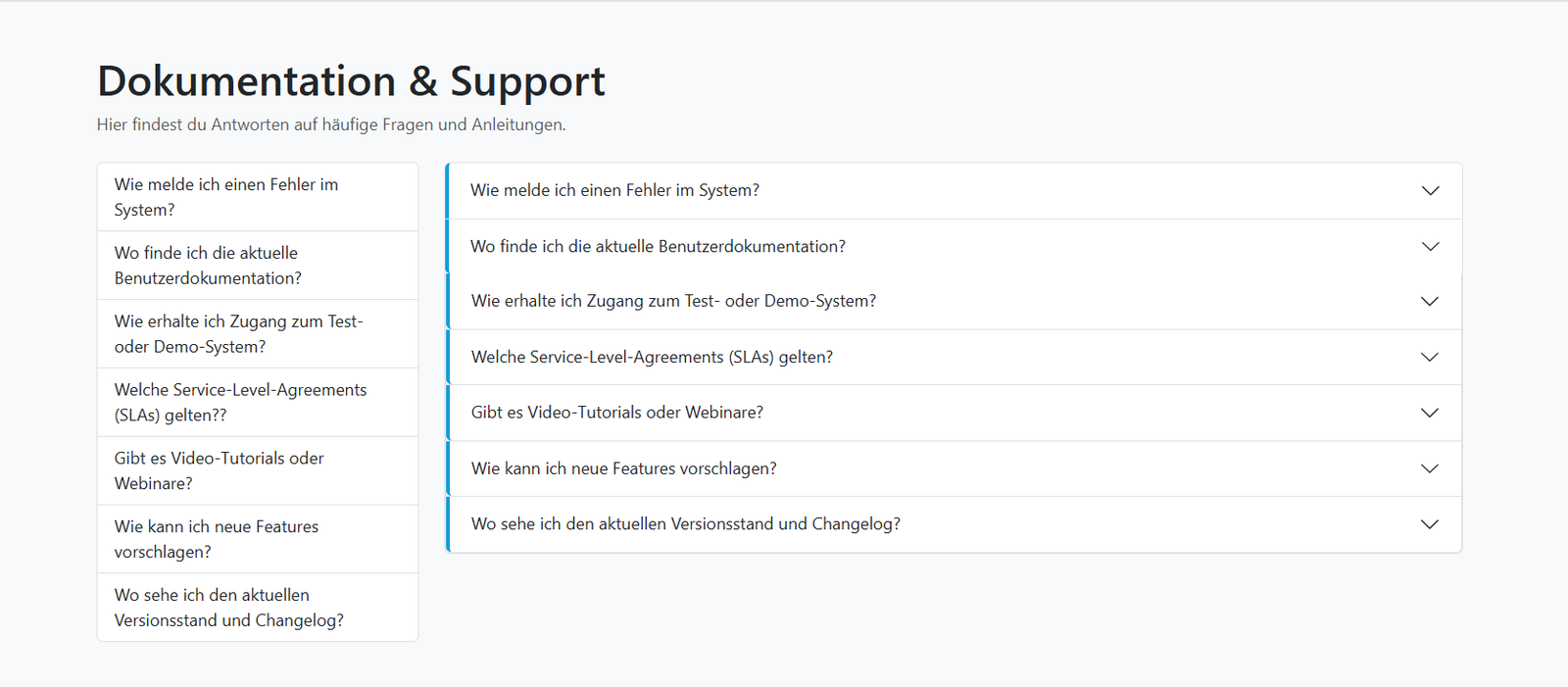Select sidebar item 'Wie erhalte ich Zugang zum Test-'
Screen dimensions: 1568x687
pos(238,334)
